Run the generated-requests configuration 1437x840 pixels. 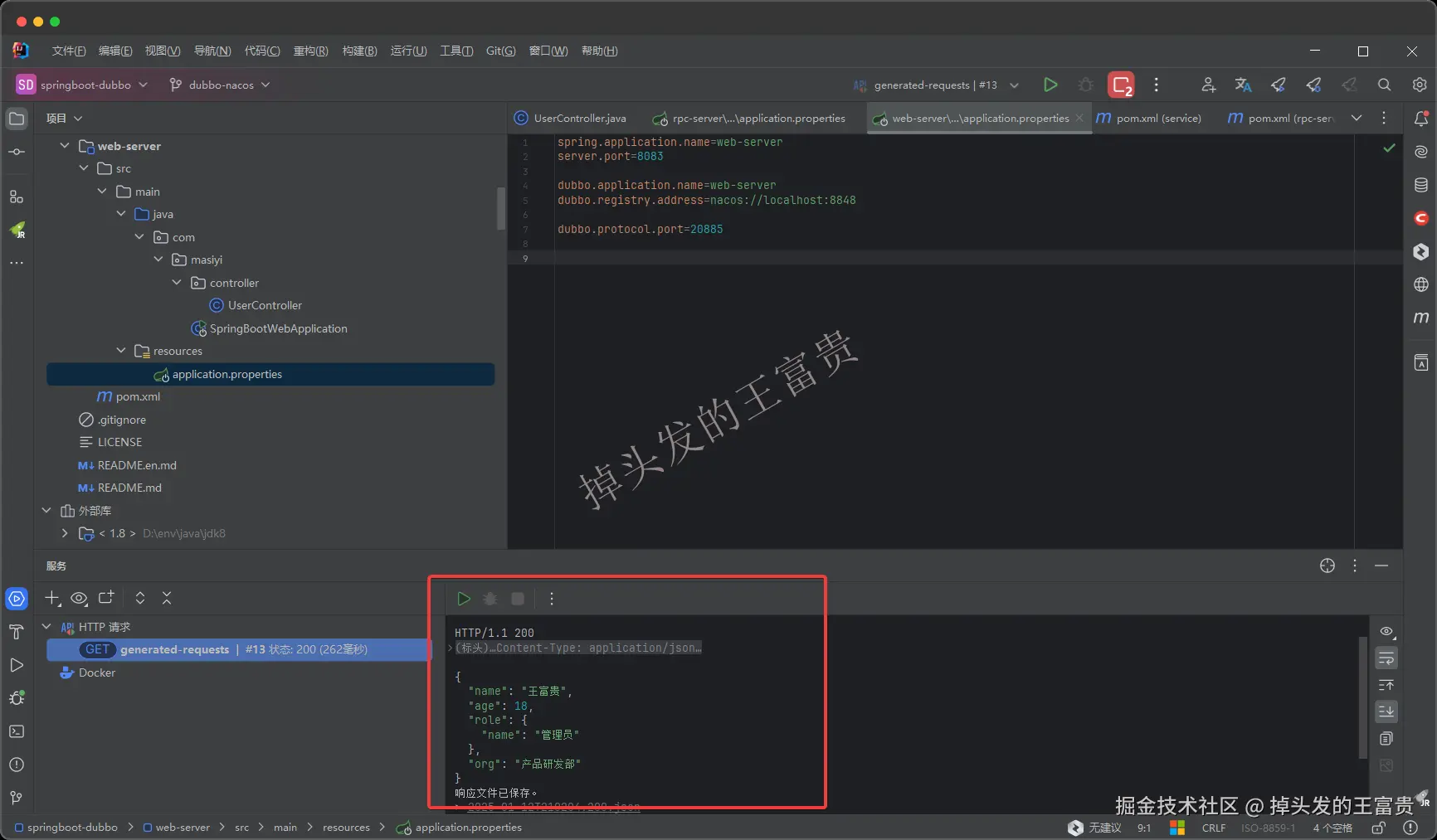click(1050, 85)
